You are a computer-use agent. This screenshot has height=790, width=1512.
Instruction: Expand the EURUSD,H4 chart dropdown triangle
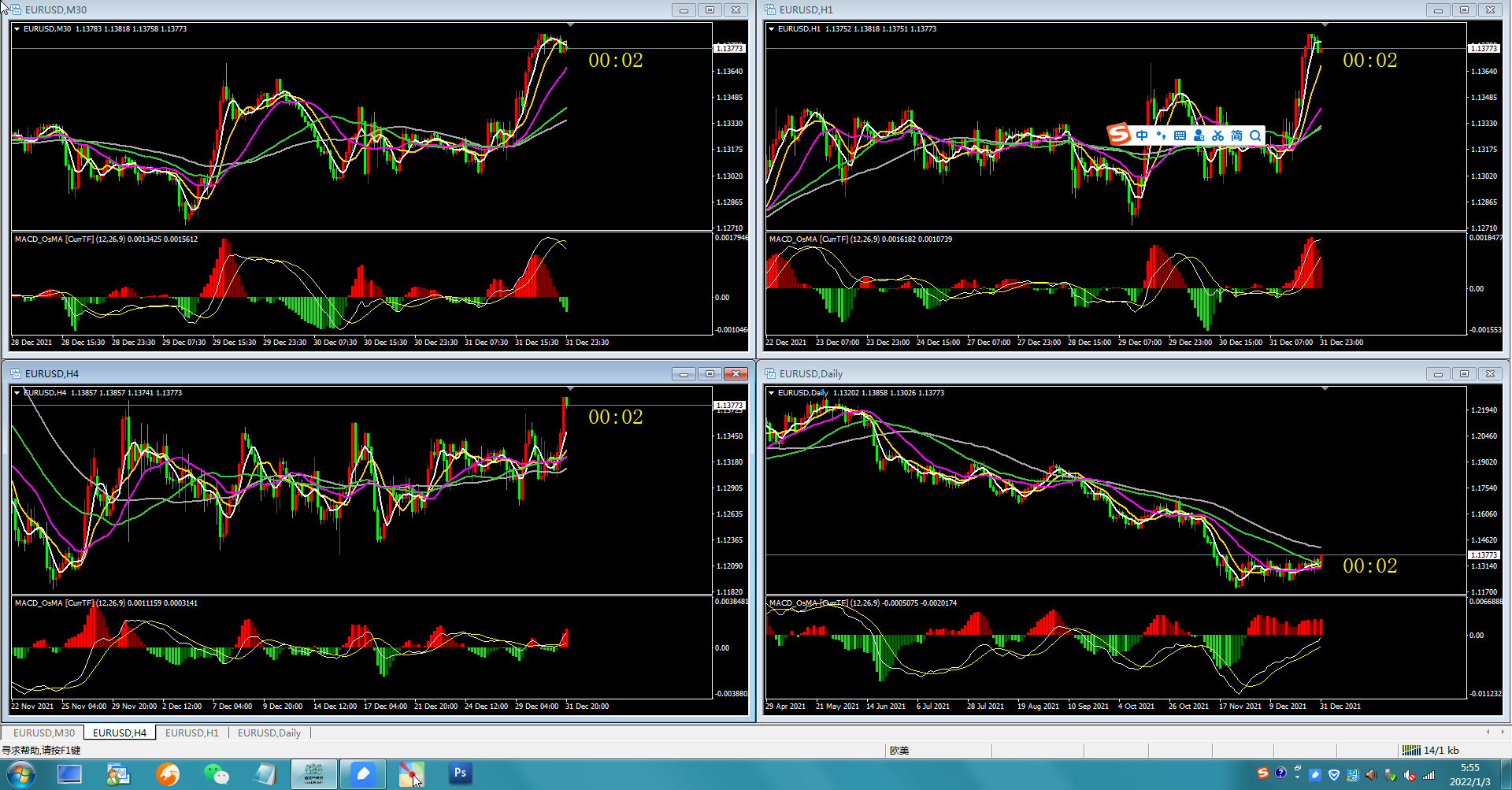point(17,393)
